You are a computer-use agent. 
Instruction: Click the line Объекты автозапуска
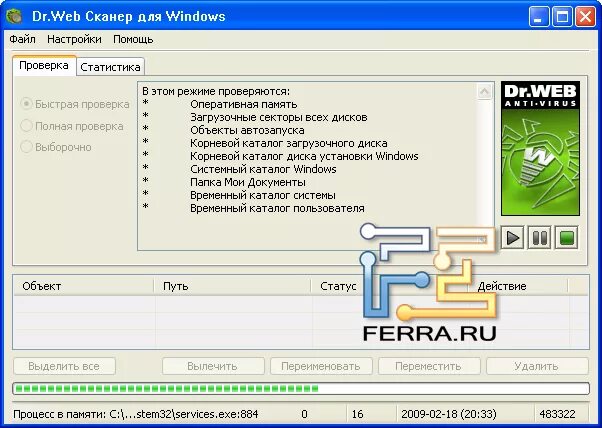(247, 130)
